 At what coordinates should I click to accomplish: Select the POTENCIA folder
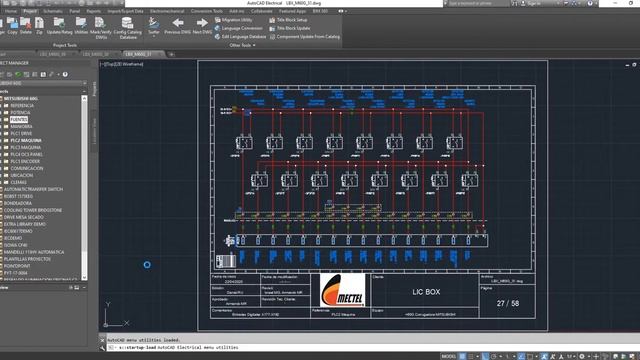20,112
